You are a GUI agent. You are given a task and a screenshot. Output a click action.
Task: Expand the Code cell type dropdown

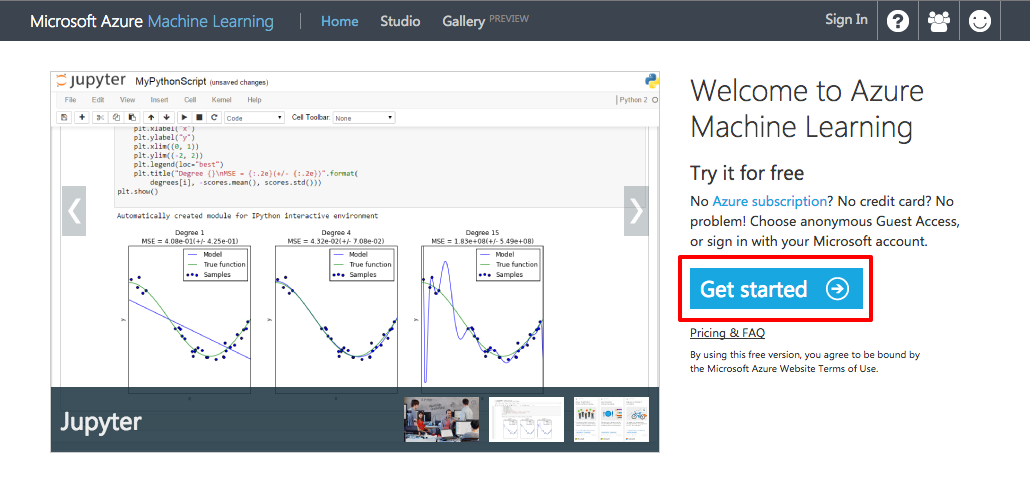coord(254,117)
